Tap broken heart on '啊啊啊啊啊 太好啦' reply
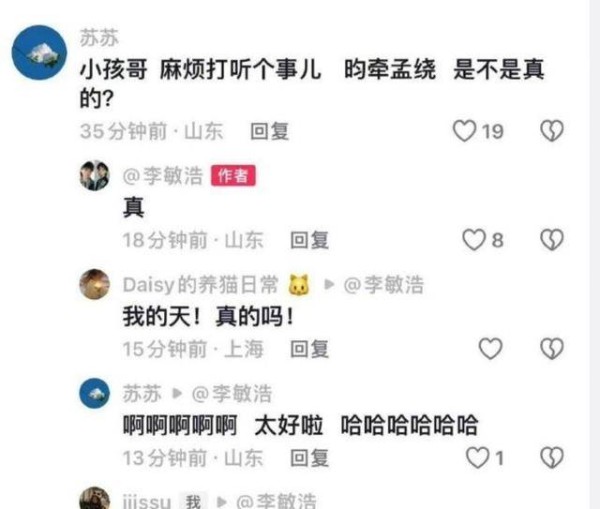Screen dimensions: 600x509 [552, 458]
